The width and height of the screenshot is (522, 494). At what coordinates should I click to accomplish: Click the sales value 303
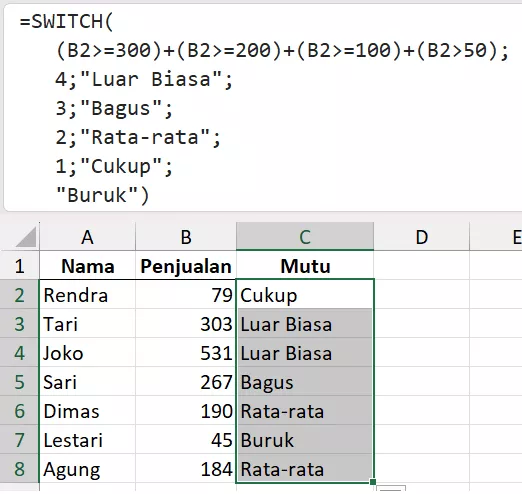(x=186, y=324)
